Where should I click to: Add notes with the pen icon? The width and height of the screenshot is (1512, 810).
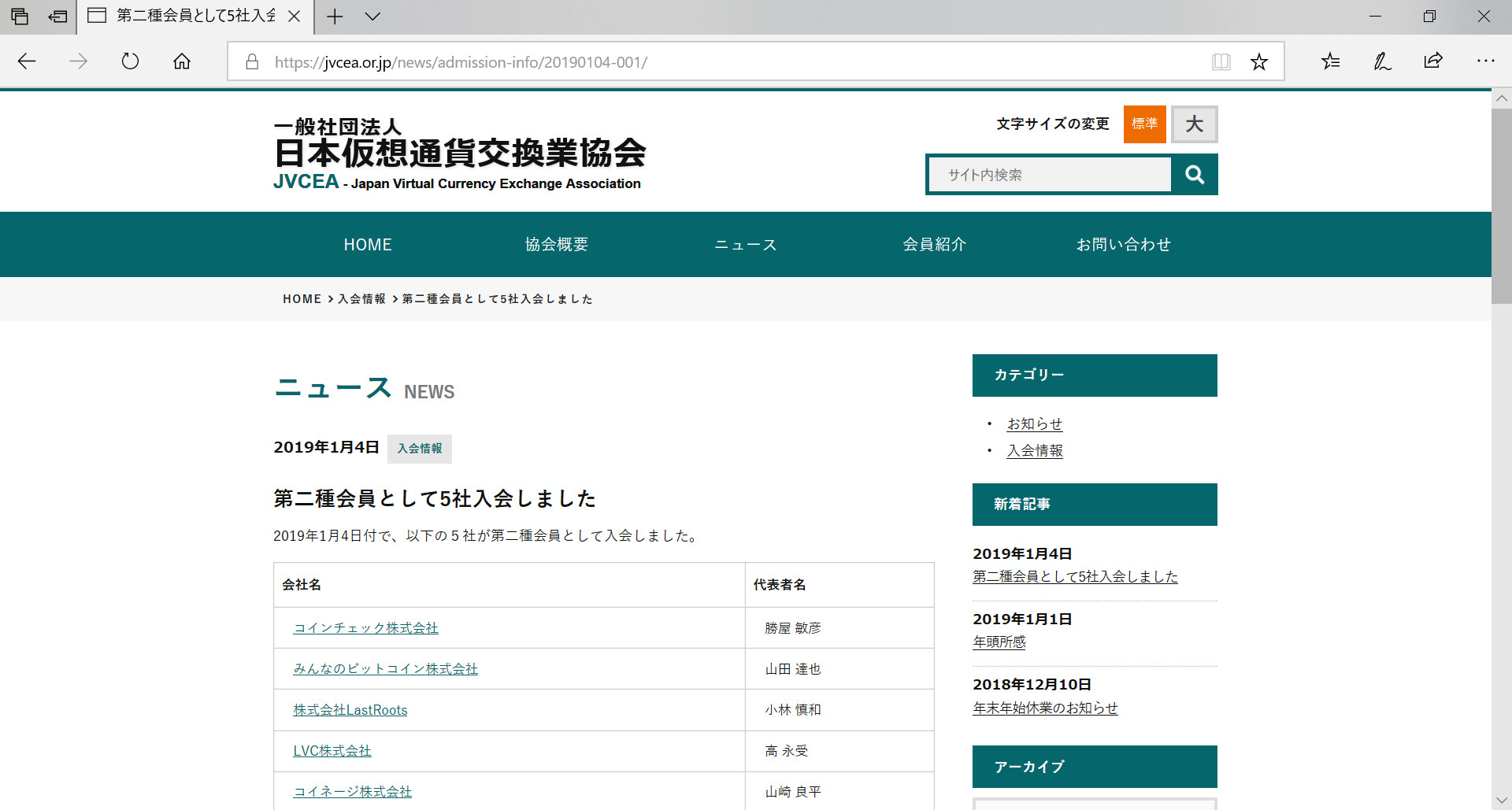(1382, 61)
